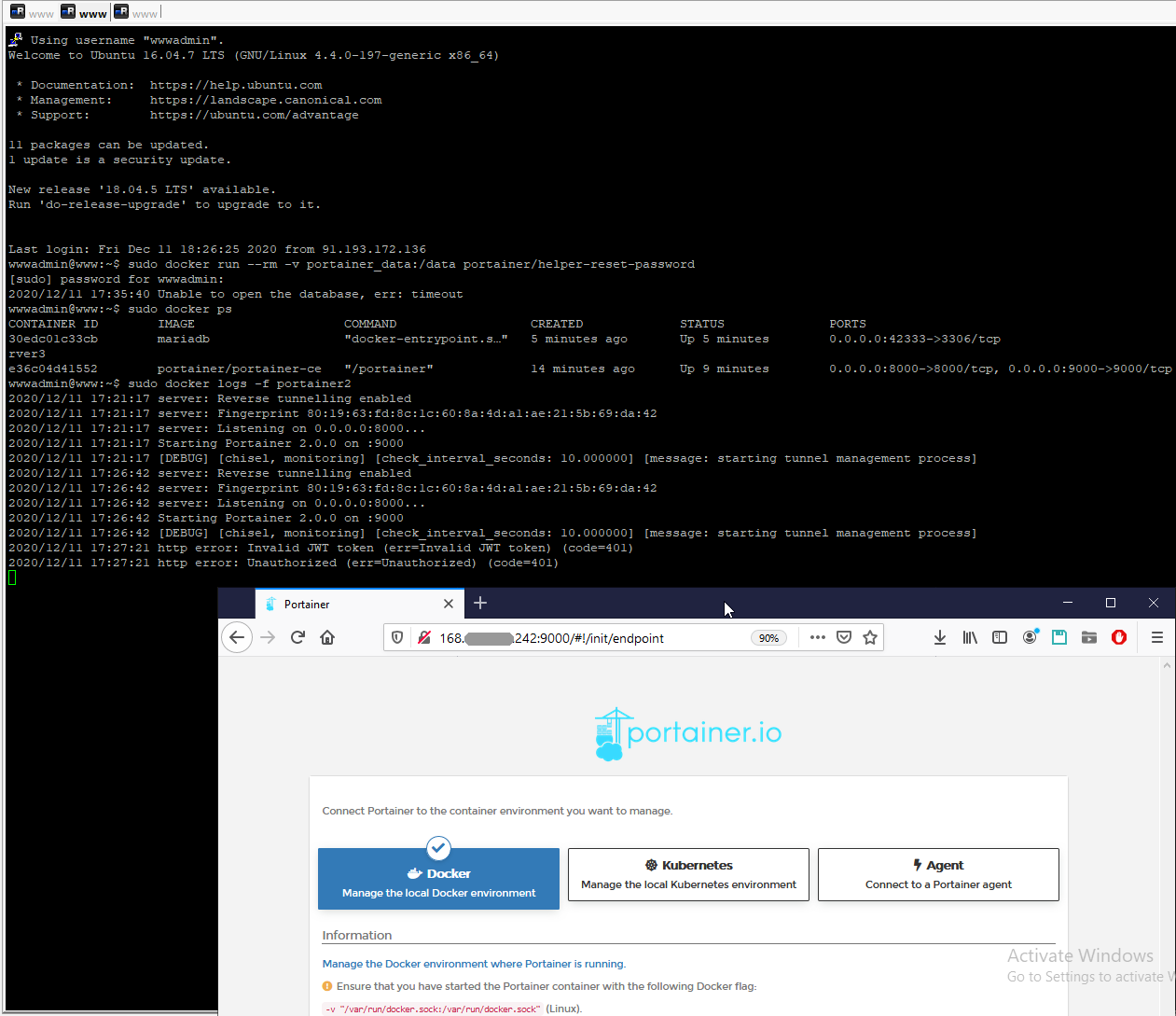The image size is (1176, 1016).
Task: Click container ID e36c04d41552 in terminal
Action: coord(53,369)
